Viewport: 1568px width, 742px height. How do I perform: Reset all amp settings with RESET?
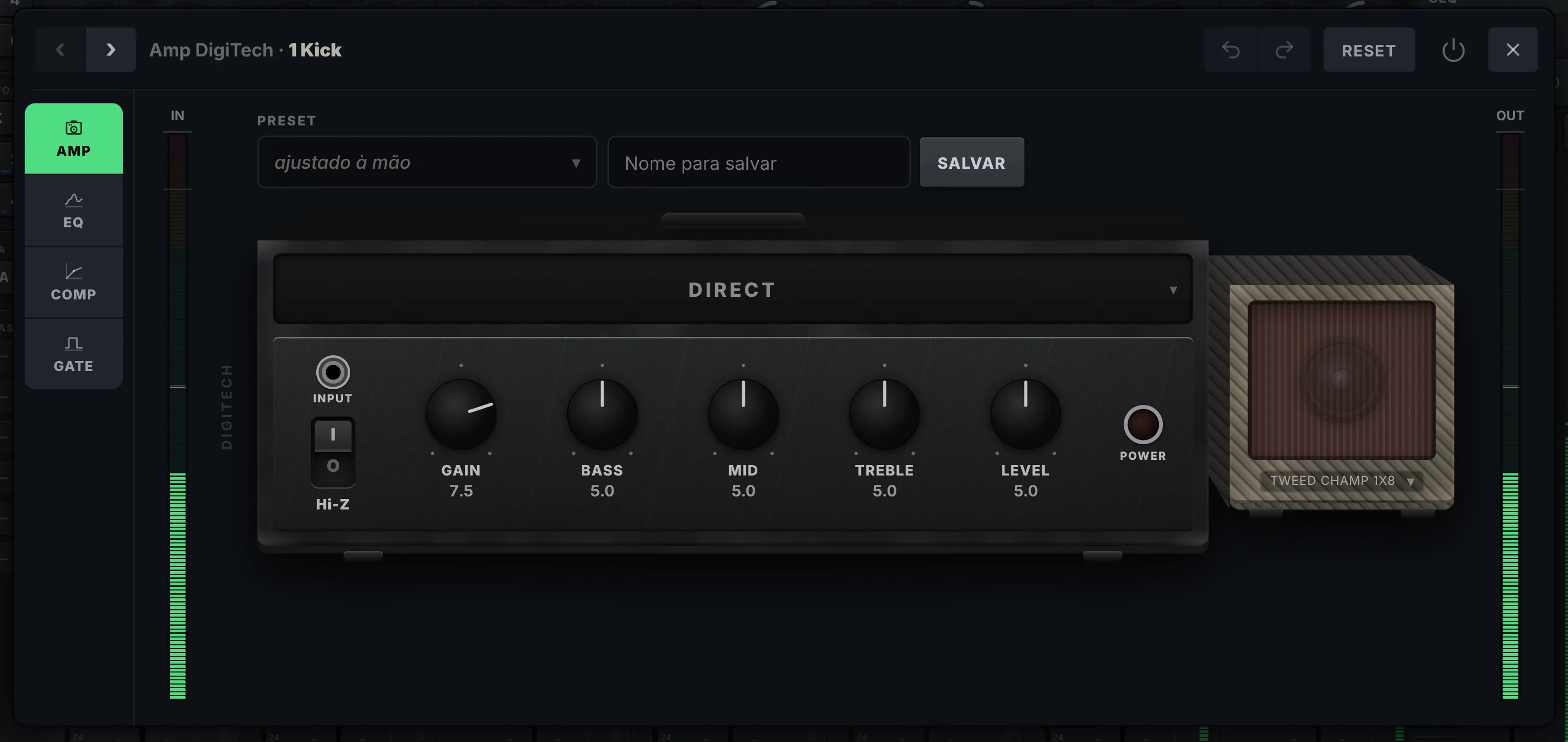(1369, 50)
